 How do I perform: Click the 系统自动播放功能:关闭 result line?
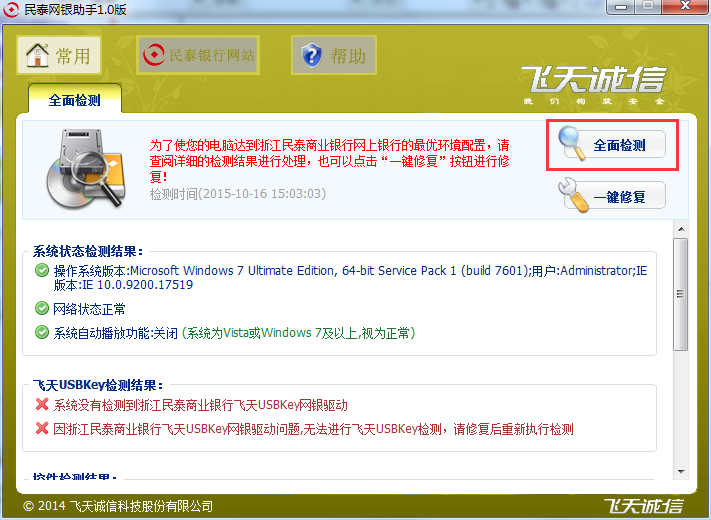(x=234, y=333)
